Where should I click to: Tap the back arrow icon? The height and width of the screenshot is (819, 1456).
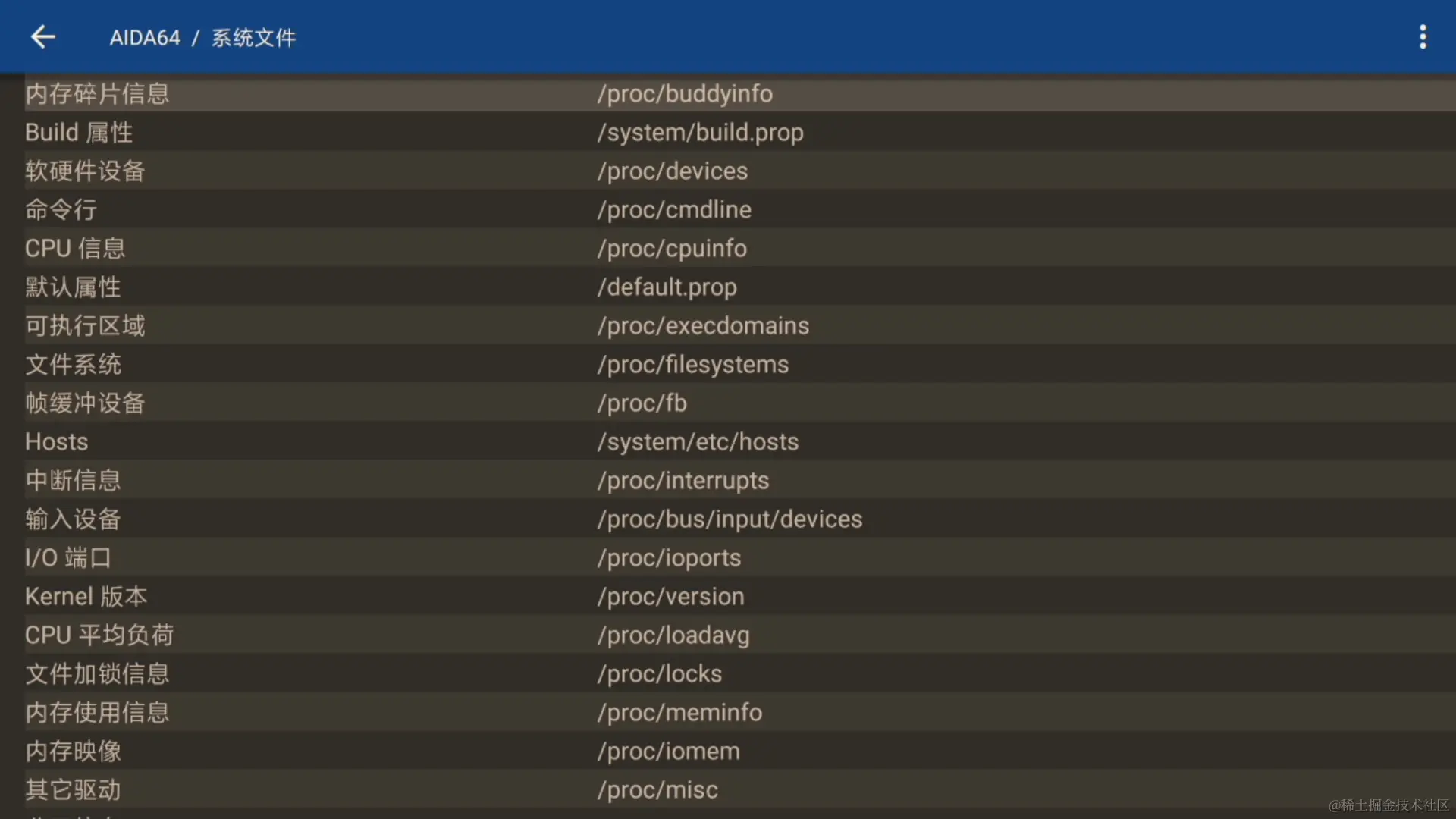(43, 36)
